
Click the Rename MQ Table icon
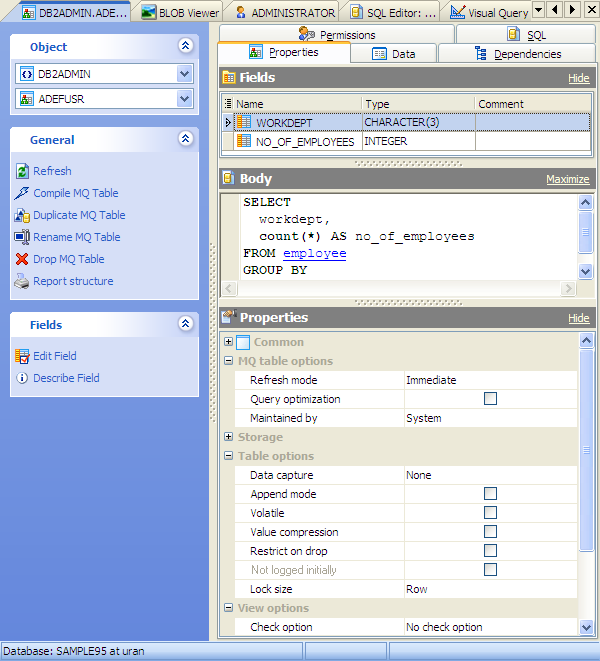22,237
